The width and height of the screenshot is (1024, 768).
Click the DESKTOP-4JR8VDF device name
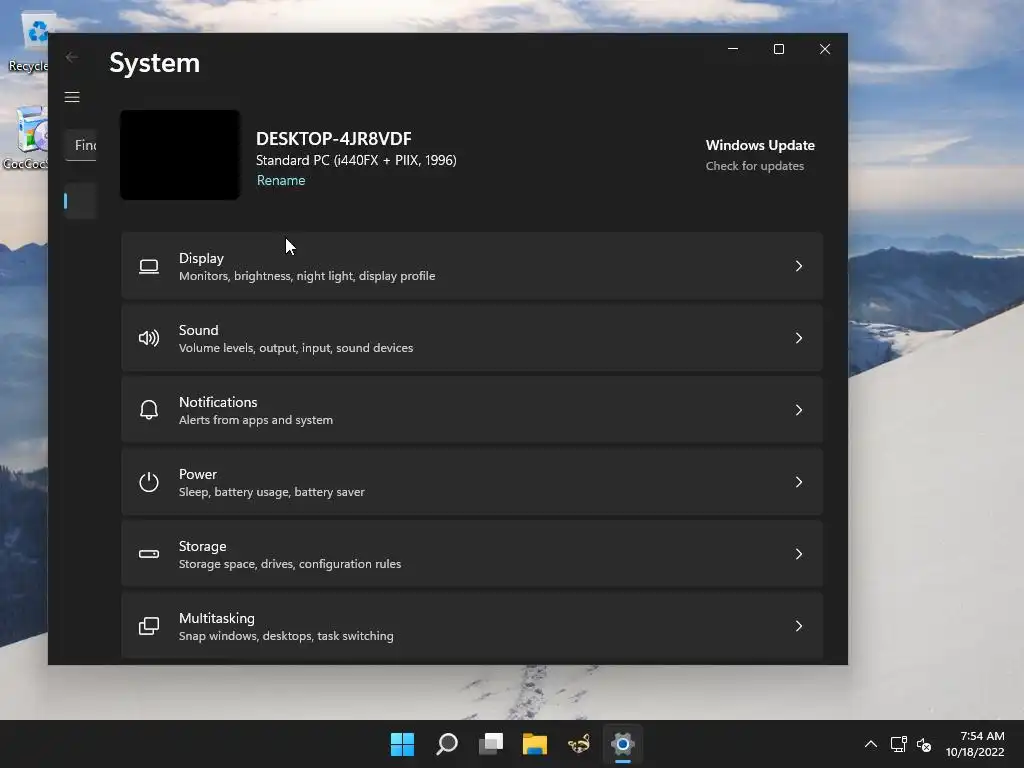[x=334, y=138]
